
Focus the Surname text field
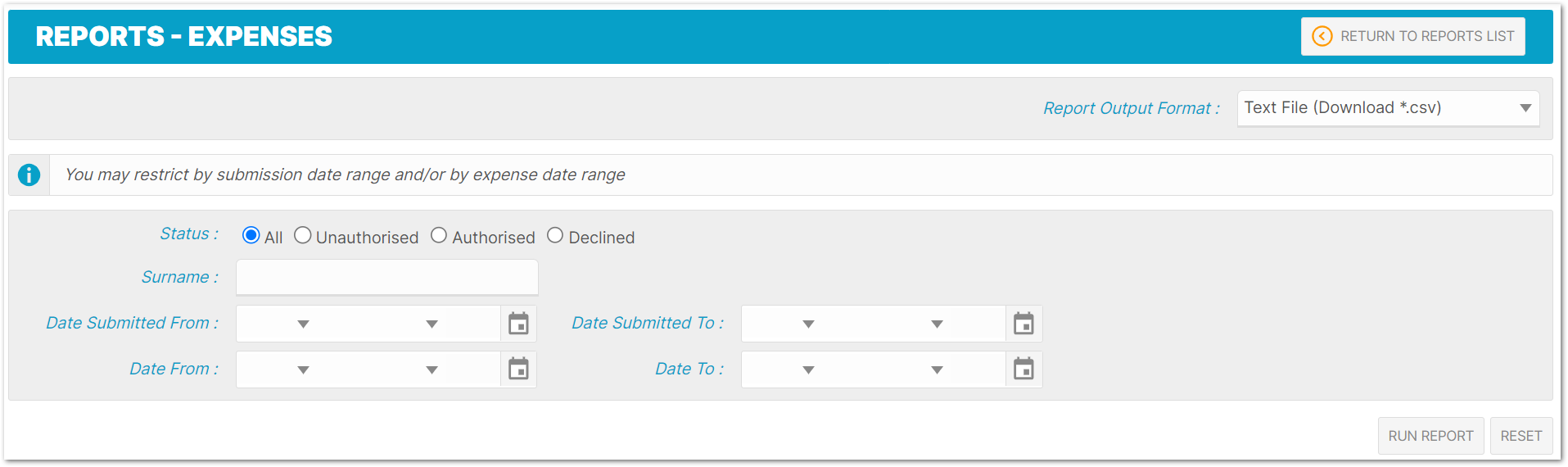(387, 278)
